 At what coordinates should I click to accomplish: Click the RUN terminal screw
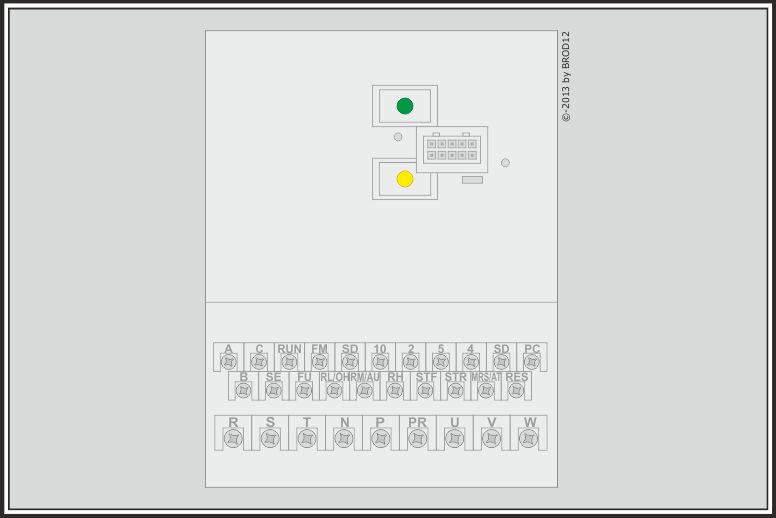coord(289,362)
